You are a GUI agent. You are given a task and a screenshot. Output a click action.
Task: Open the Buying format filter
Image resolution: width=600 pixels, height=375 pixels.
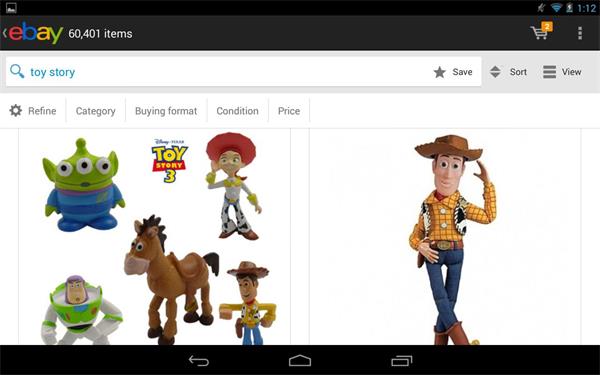(x=166, y=111)
